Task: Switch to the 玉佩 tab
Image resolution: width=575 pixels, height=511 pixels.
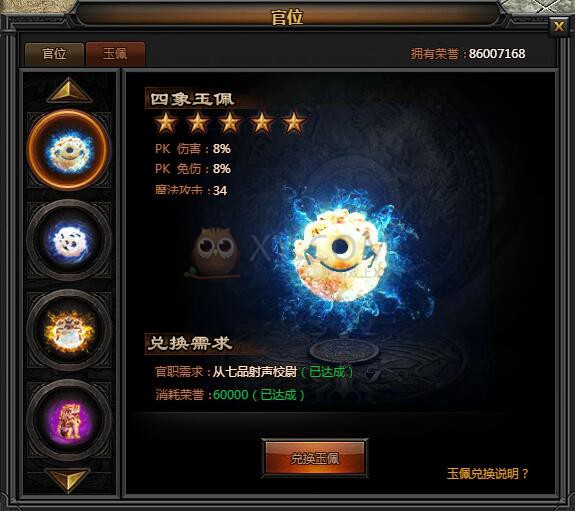Action: (x=115, y=54)
